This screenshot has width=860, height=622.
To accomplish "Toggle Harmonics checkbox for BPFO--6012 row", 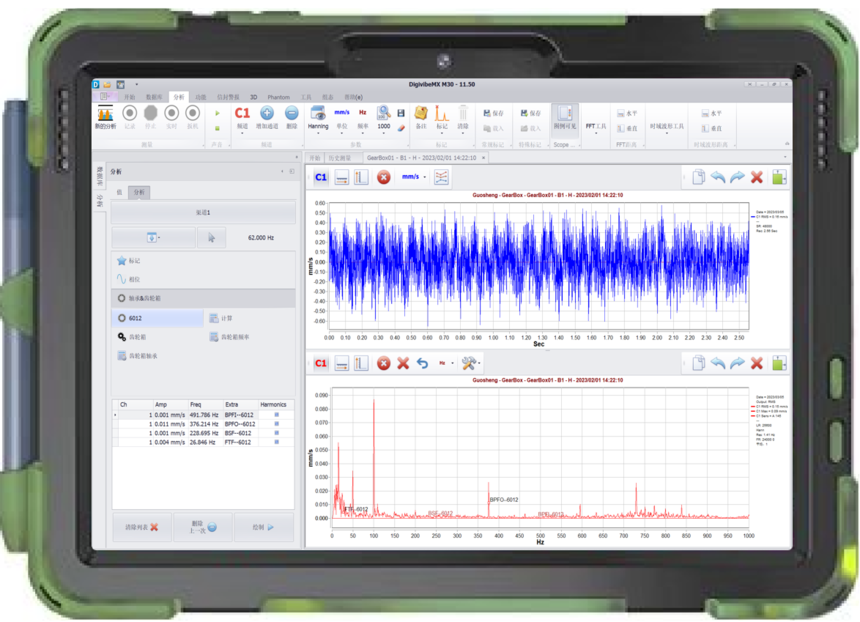I will coord(277,424).
